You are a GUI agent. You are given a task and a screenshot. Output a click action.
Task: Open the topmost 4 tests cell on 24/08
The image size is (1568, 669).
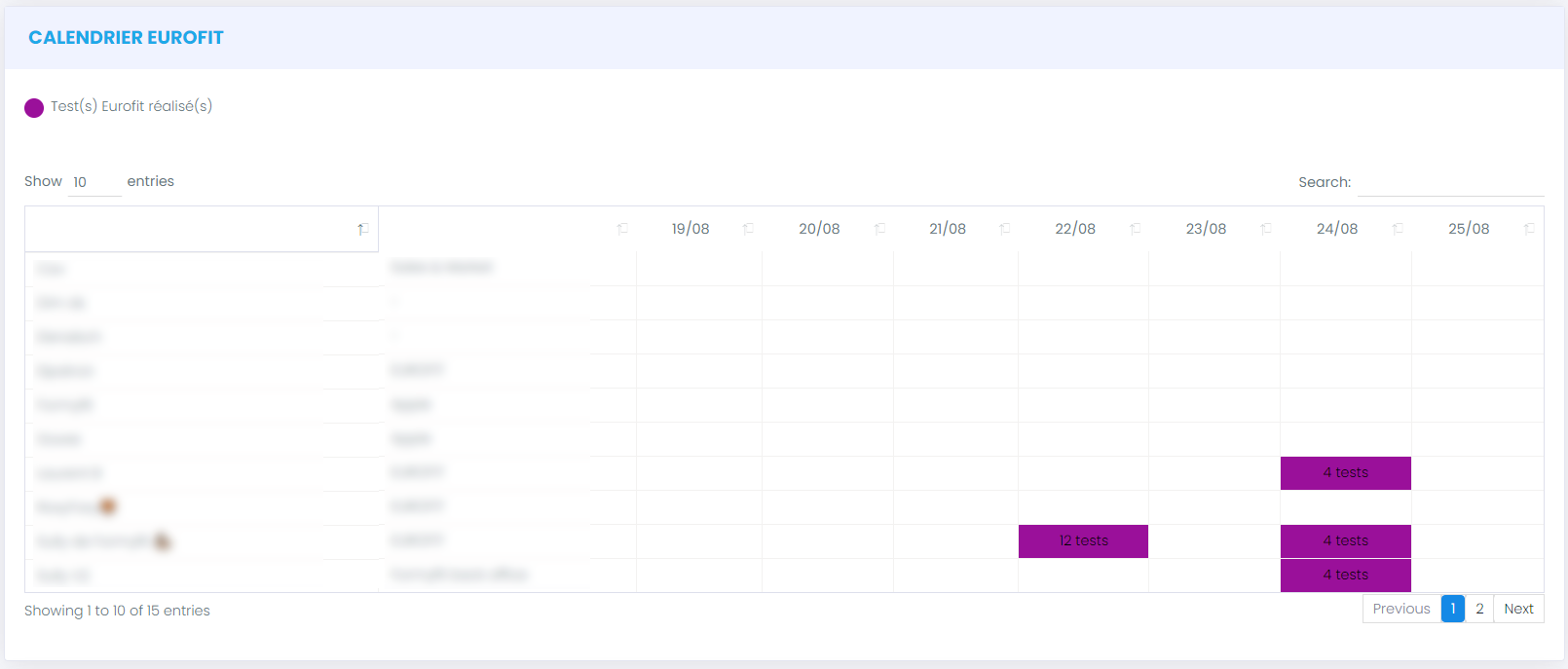[x=1346, y=473]
